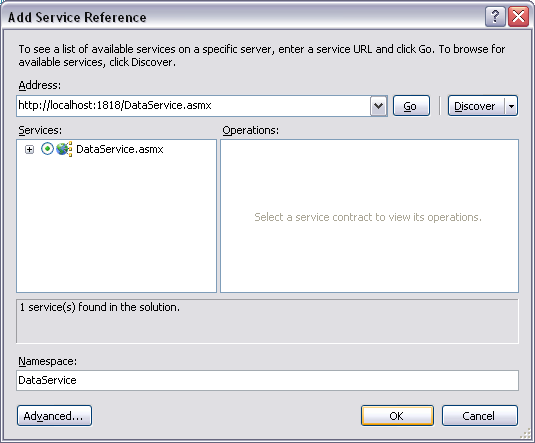
Task: Open the Discover button dropdown arrow
Action: coord(511,106)
